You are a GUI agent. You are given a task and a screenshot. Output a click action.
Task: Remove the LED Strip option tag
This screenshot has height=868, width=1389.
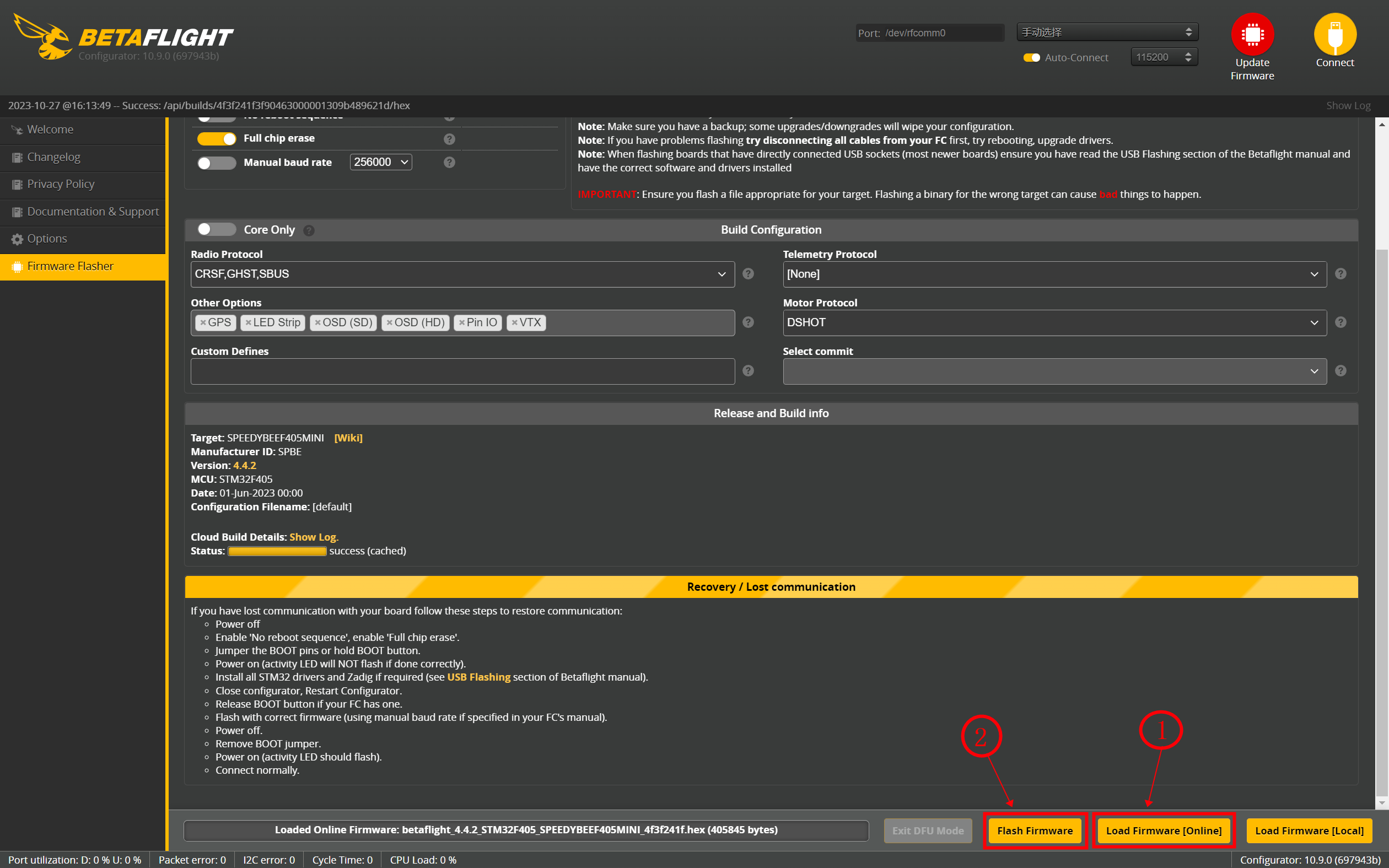pos(248,322)
